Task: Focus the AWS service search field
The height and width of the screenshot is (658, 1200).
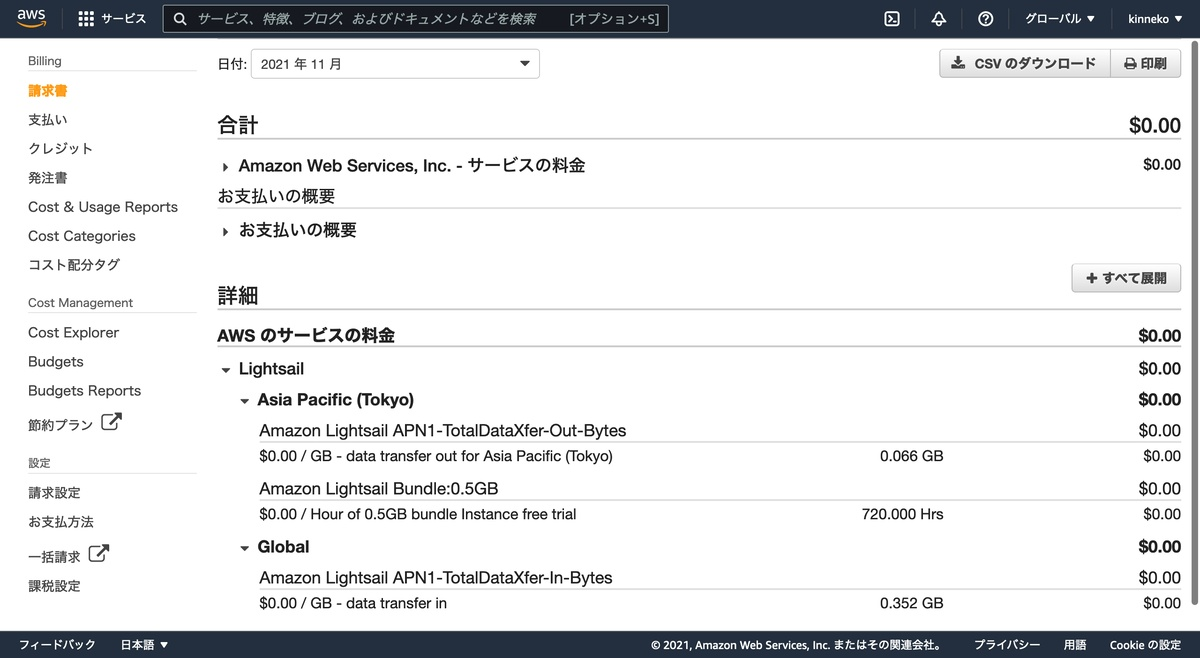Action: click(x=416, y=19)
